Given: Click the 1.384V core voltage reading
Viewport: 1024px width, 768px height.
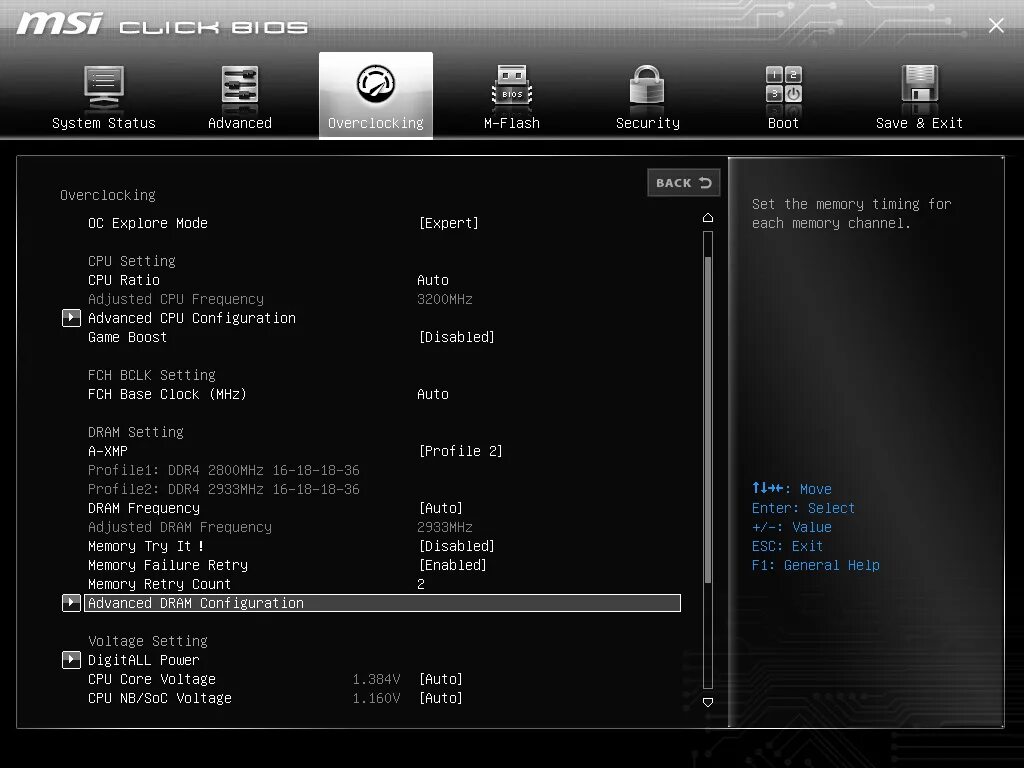Looking at the screenshot, I should (x=376, y=679).
